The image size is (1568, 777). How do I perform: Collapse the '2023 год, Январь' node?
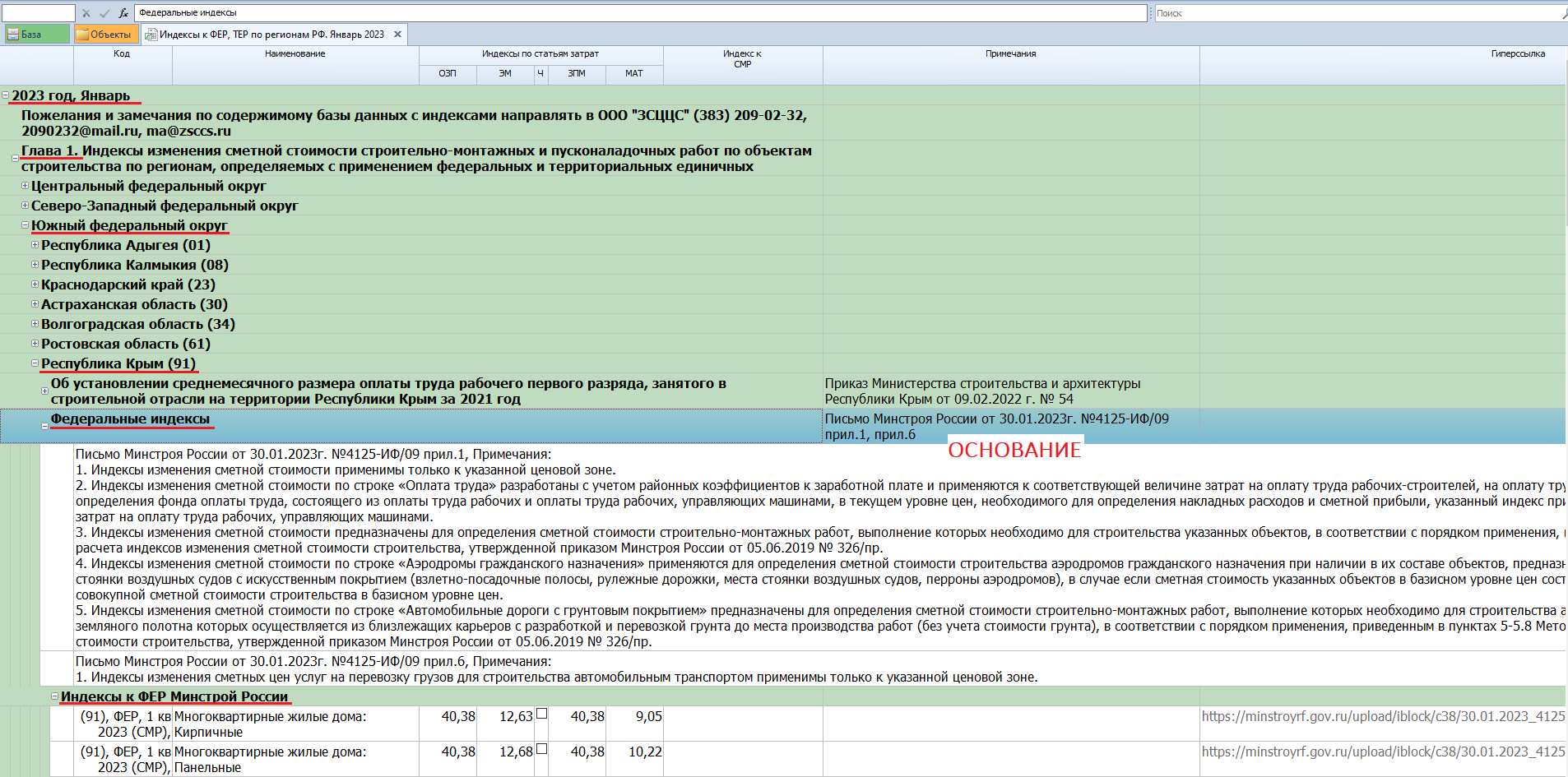coord(5,95)
